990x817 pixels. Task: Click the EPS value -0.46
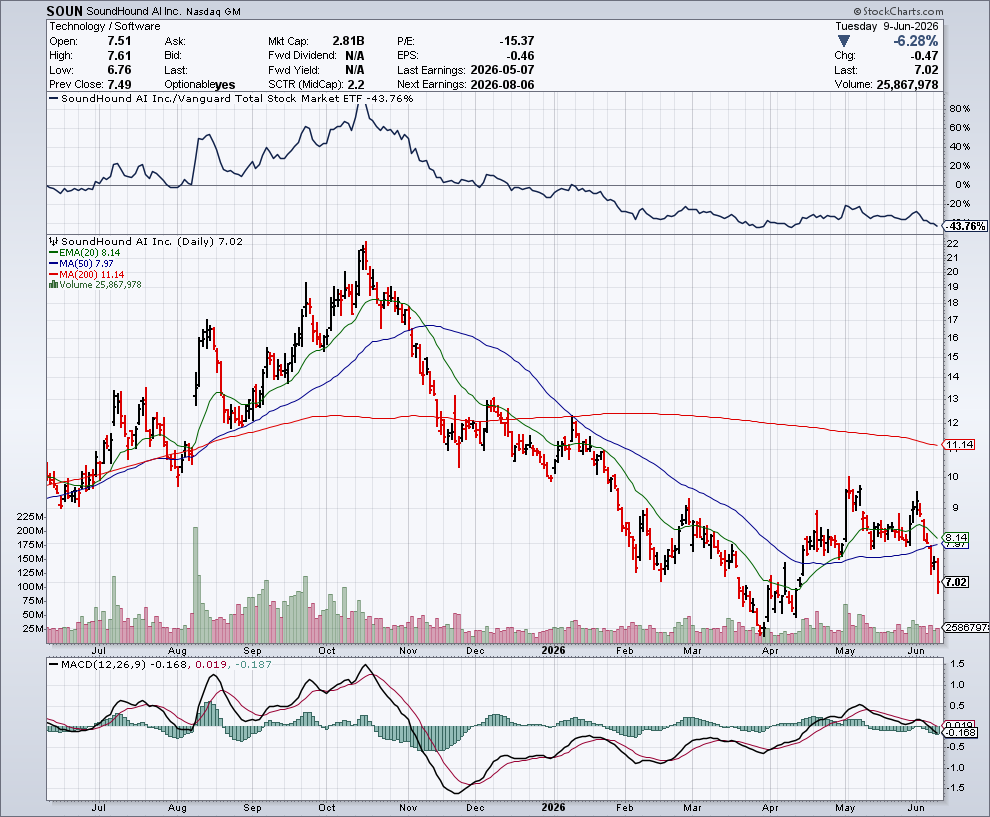tap(520, 56)
